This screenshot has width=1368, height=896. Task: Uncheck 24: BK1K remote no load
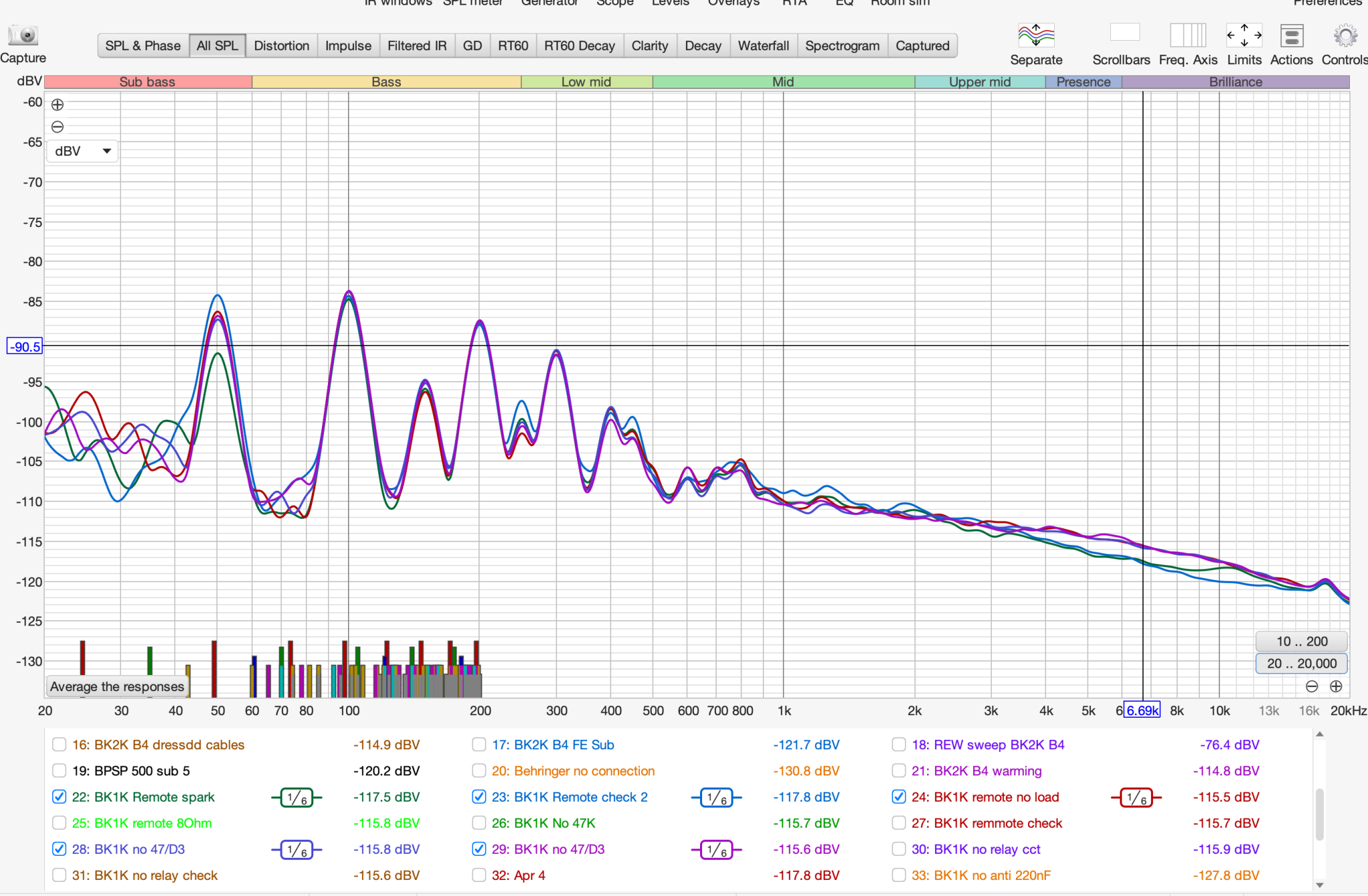pos(899,797)
